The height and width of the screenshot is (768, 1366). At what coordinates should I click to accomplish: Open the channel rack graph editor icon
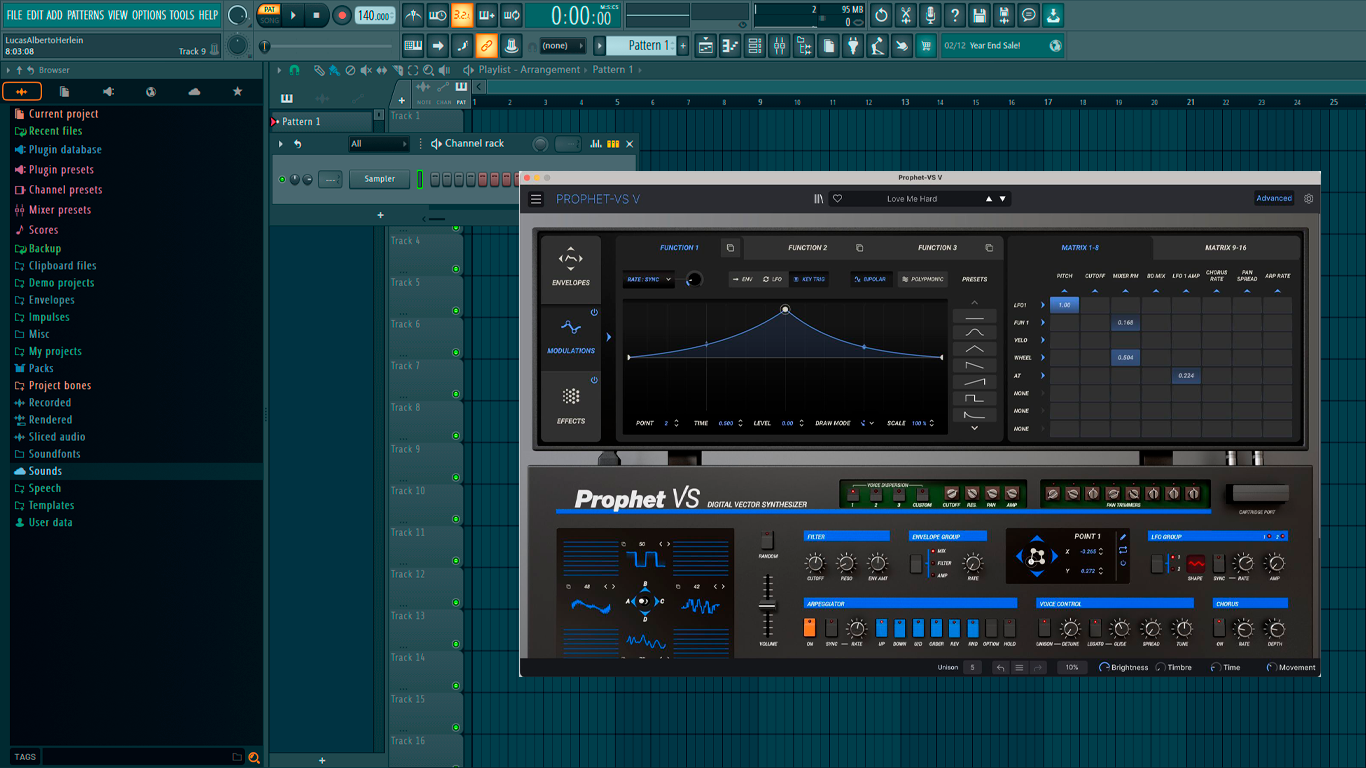(x=596, y=144)
